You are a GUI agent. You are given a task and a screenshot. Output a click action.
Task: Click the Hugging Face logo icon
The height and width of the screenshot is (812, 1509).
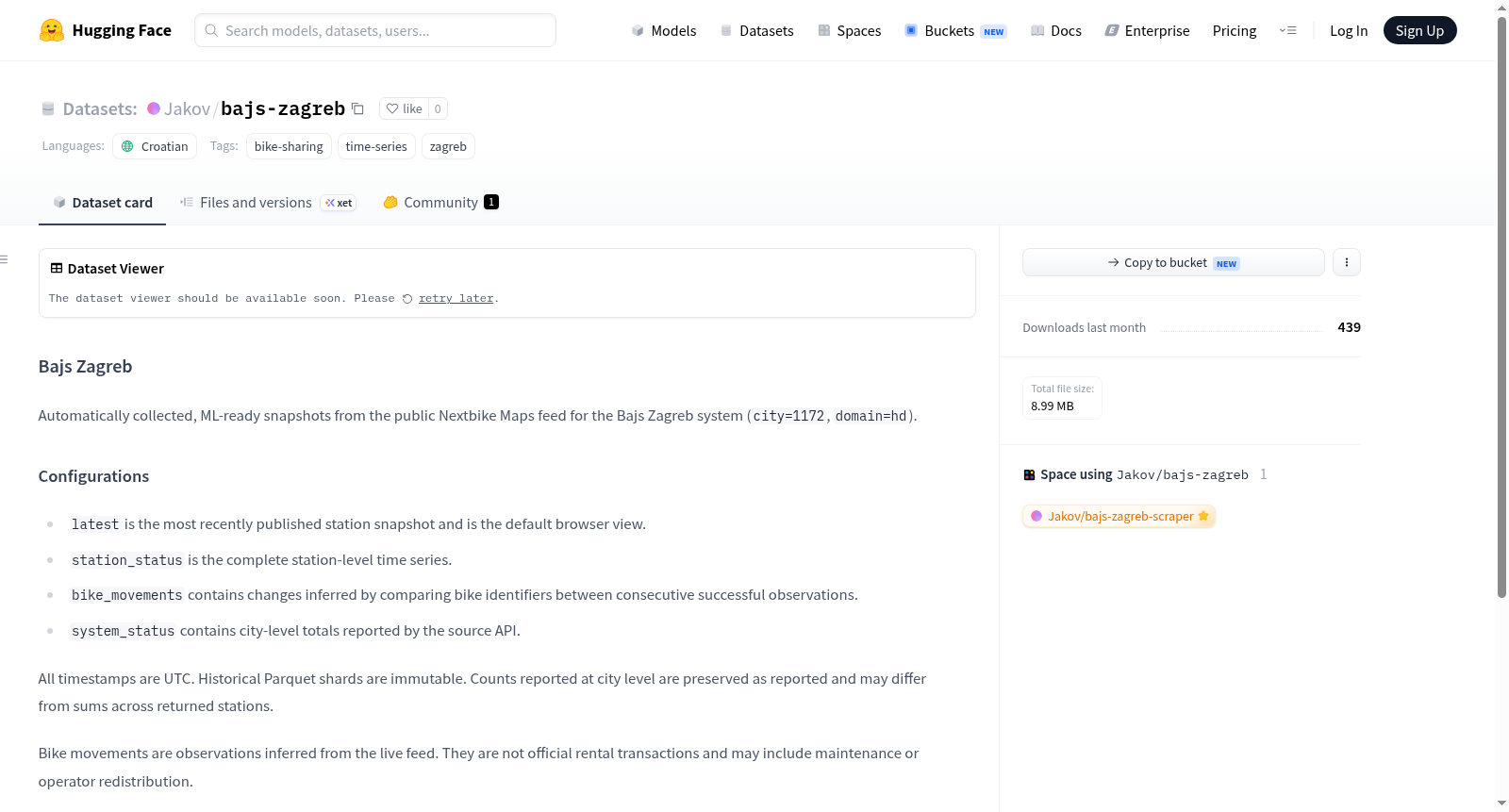[x=52, y=30]
